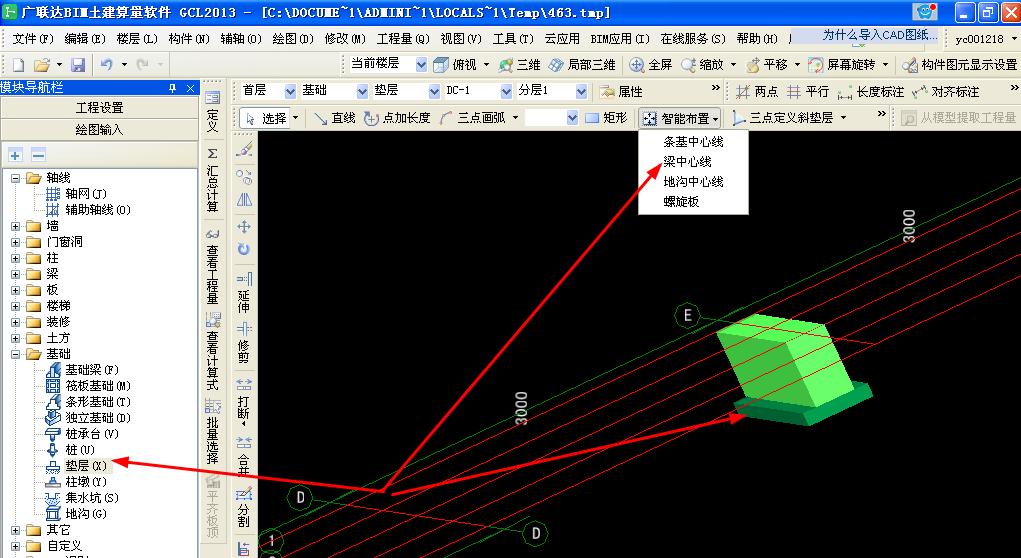Image resolution: width=1021 pixels, height=558 pixels.
Task: Click 汇总计算 in vertical sidebar
Action: tap(212, 180)
